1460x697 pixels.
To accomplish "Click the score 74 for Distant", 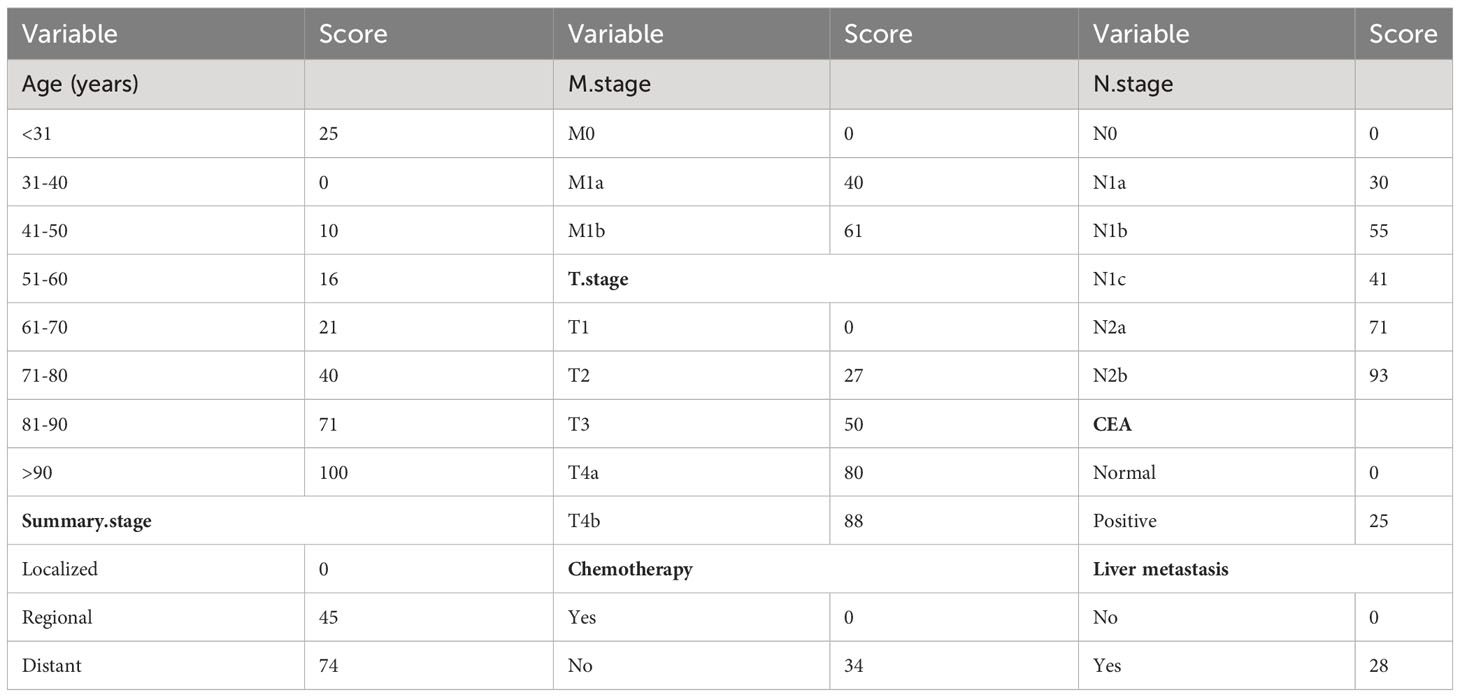I will pos(329,665).
